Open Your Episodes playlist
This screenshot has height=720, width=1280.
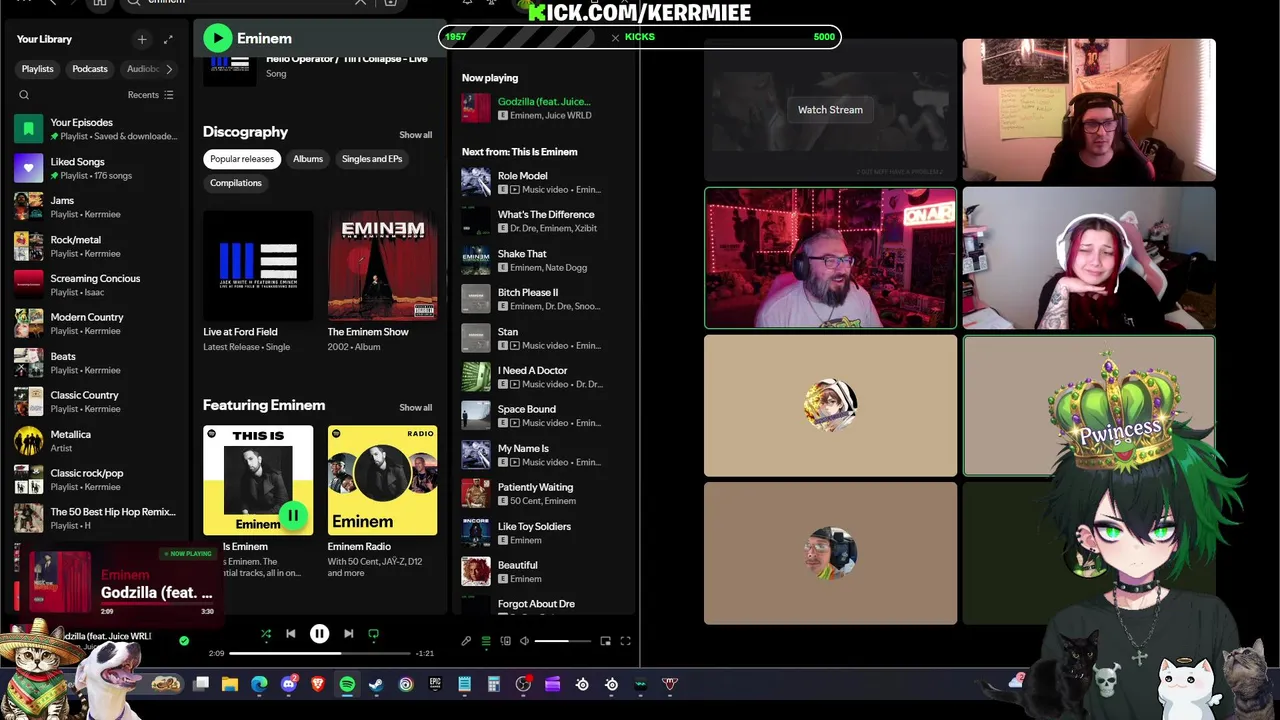[97, 129]
